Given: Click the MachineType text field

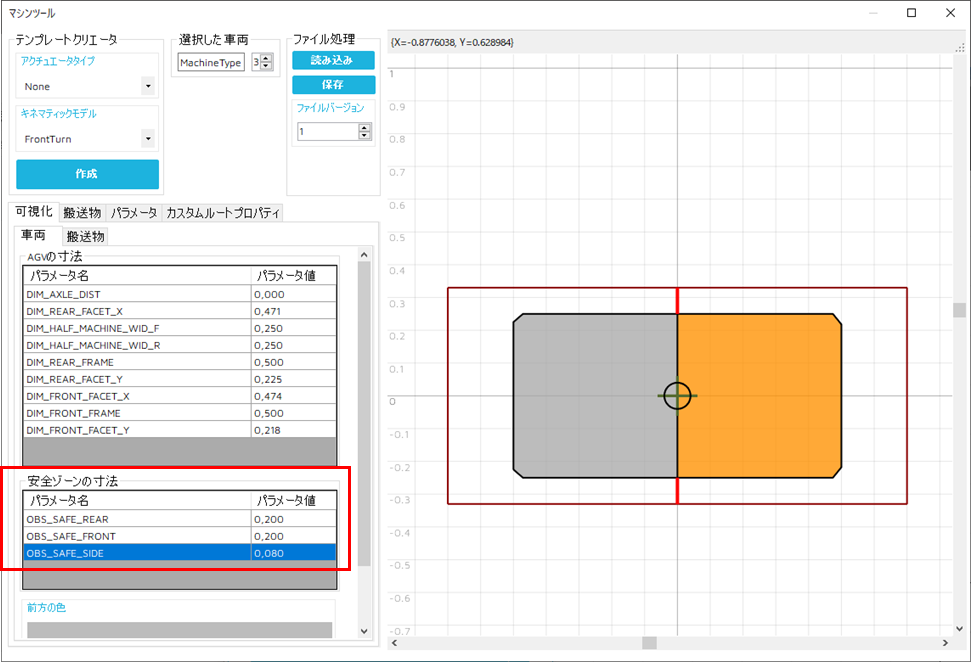Looking at the screenshot, I should (211, 63).
